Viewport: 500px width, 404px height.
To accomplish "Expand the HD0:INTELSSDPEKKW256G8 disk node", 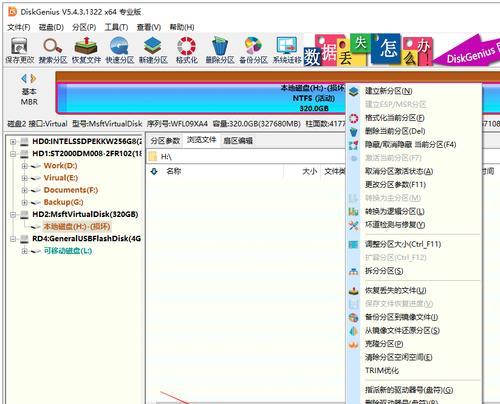I will 13,142.
